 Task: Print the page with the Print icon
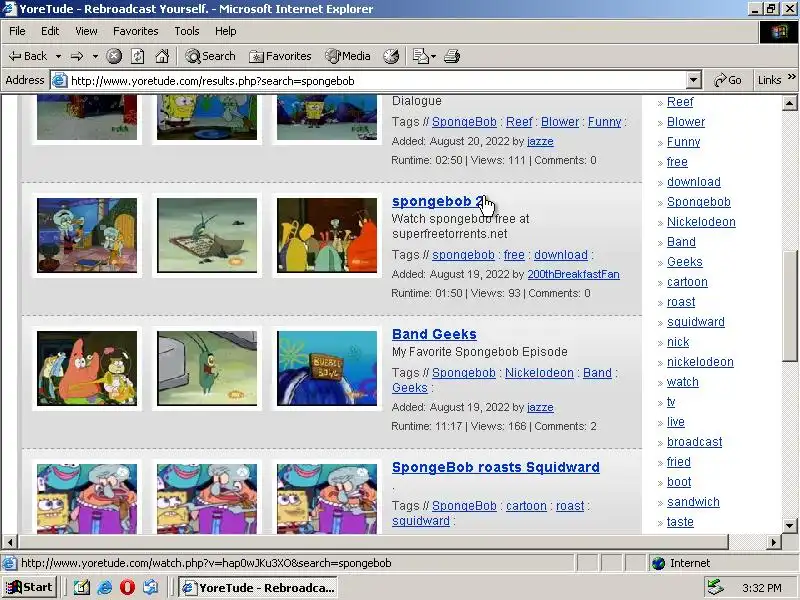pos(452,56)
